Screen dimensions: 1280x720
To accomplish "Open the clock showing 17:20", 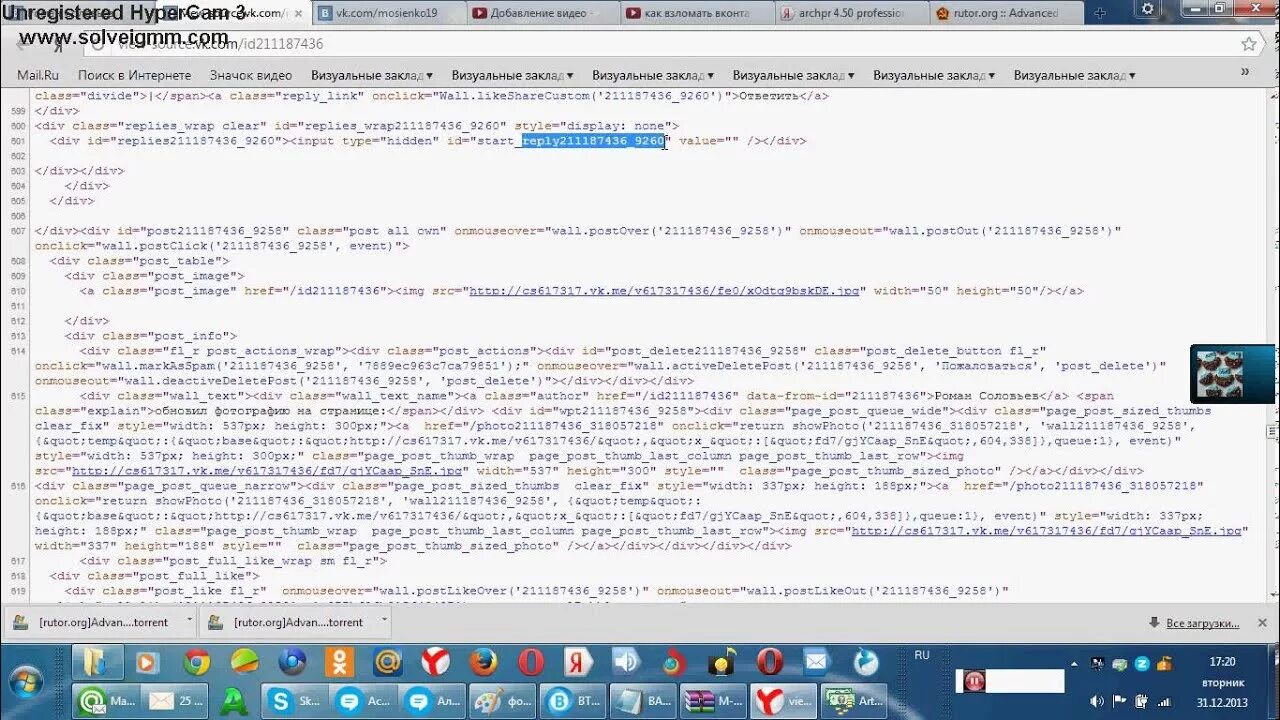I will (1222, 662).
